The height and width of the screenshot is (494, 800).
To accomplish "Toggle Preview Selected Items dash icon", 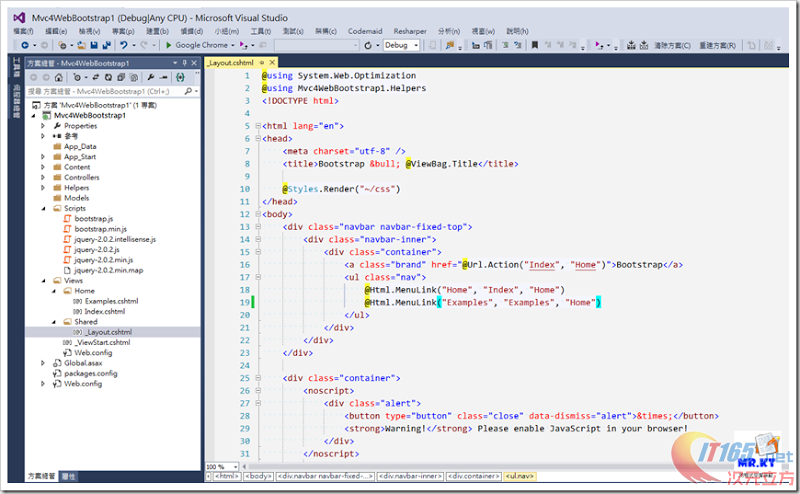I will pyautogui.click(x=163, y=78).
